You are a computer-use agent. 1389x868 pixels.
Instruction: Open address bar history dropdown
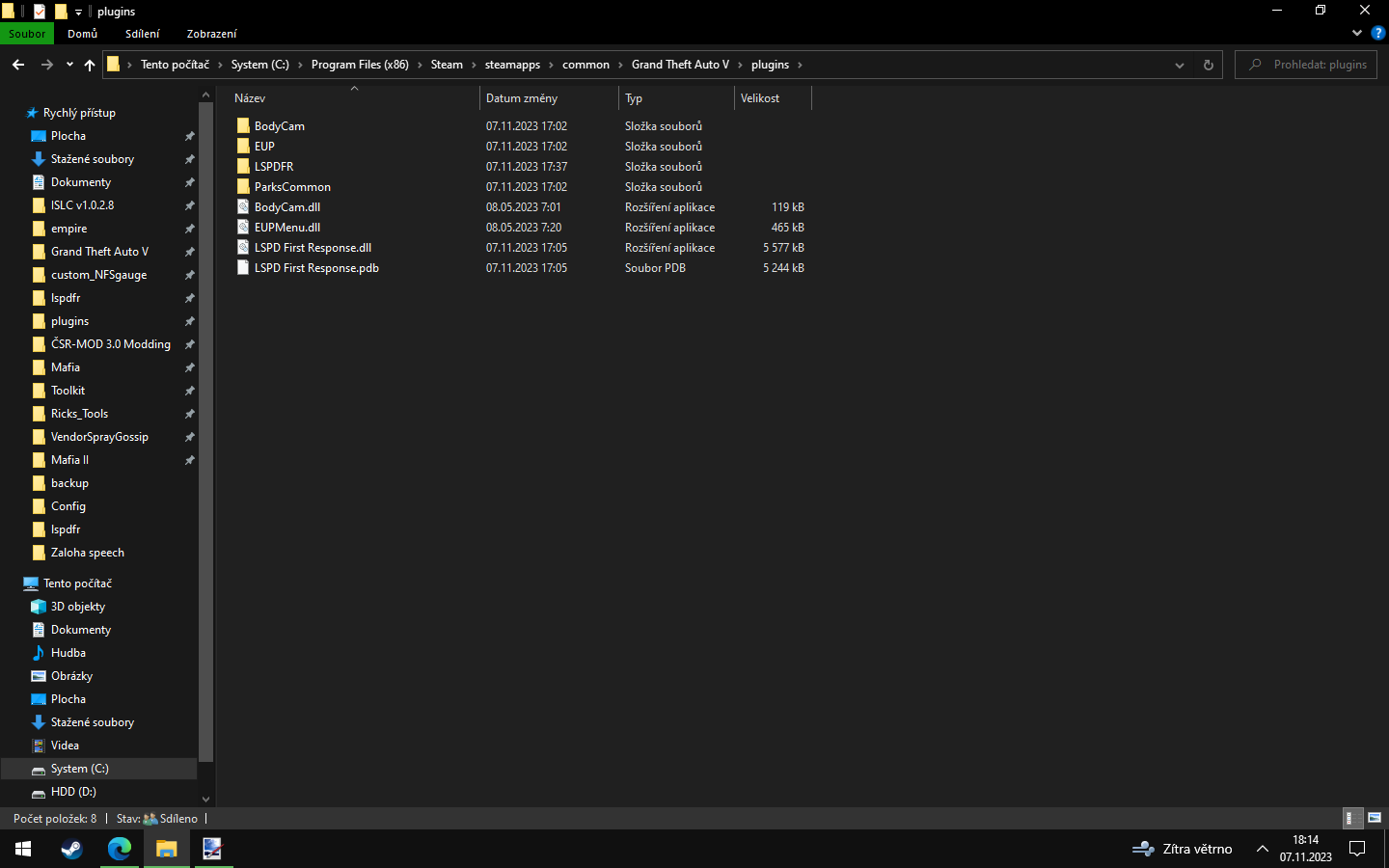click(x=1179, y=65)
